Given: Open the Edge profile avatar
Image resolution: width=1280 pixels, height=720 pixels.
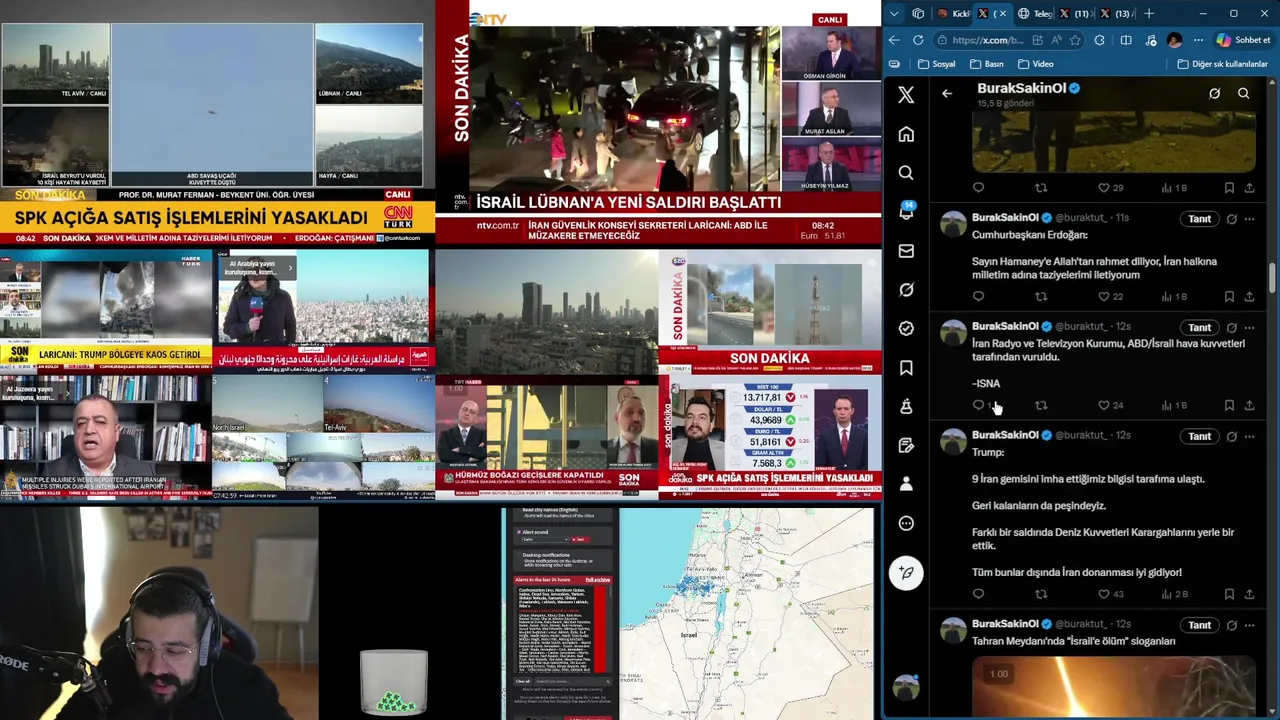Looking at the screenshot, I should tap(1174, 40).
